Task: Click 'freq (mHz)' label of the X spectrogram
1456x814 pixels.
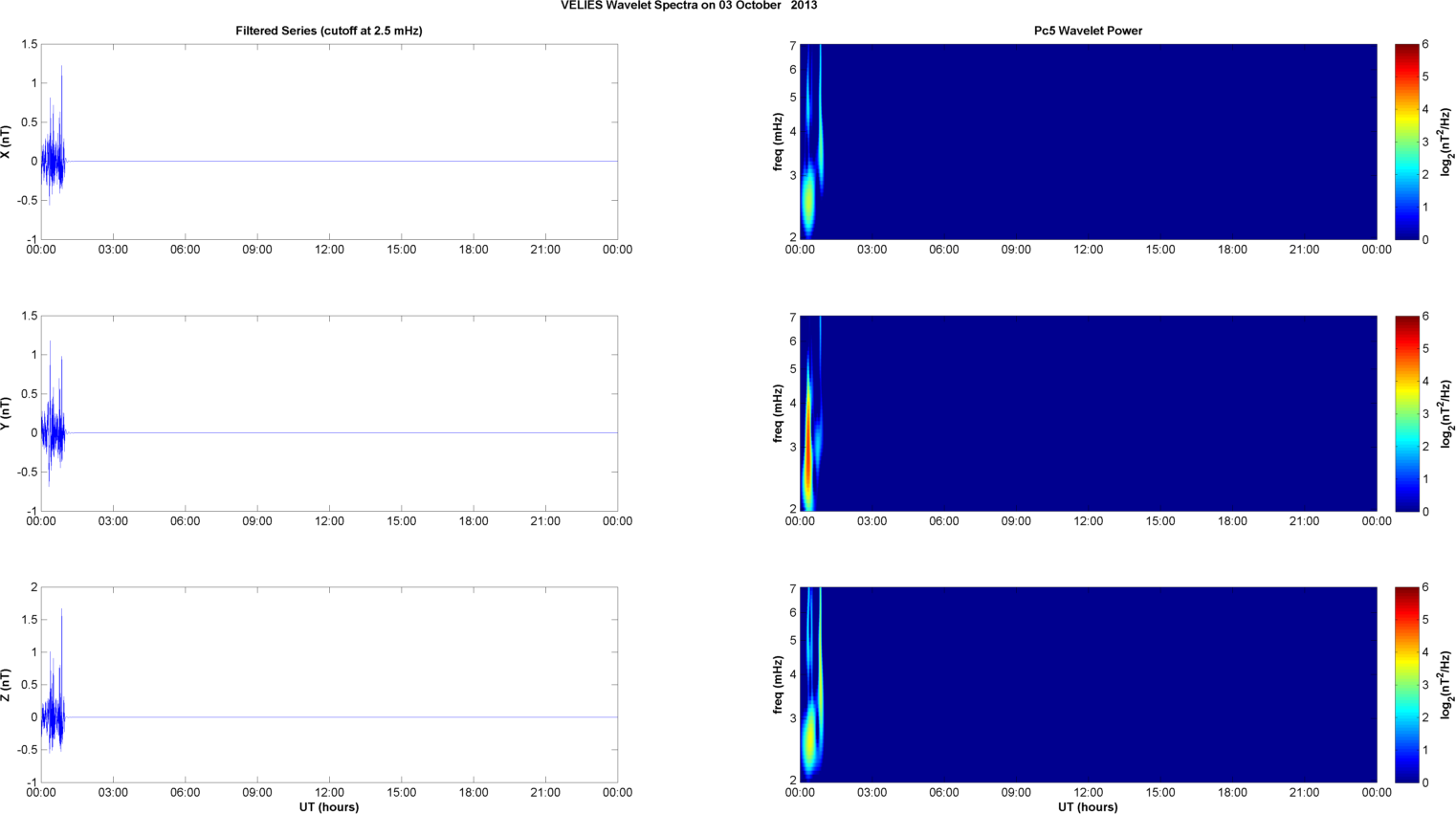Action: coord(779,142)
